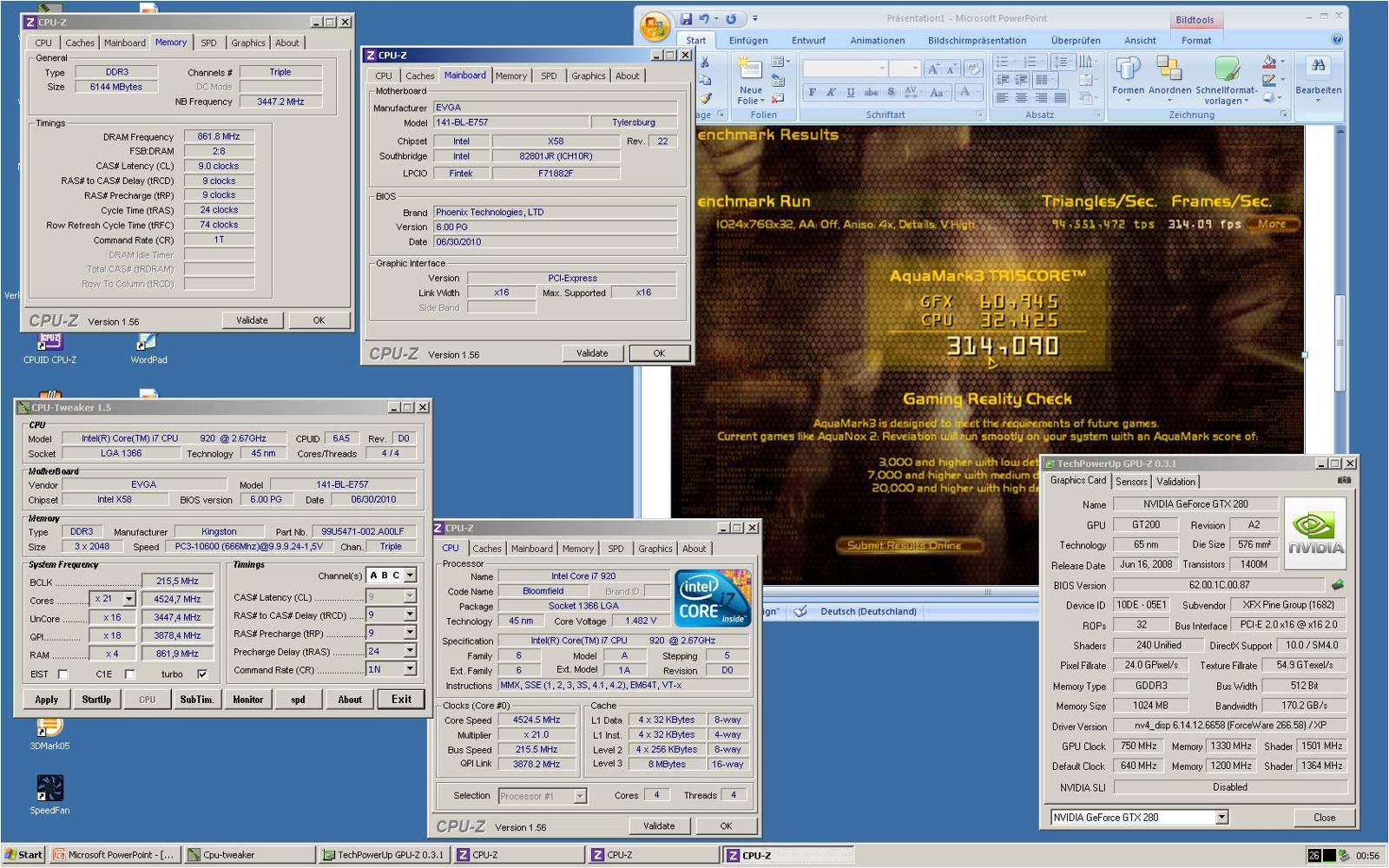Justify text in Absatz group

1062,98
